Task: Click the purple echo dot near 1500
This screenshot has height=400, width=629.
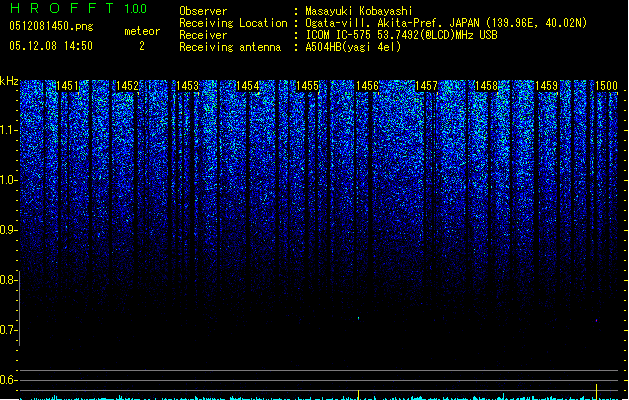Action: coord(597,321)
